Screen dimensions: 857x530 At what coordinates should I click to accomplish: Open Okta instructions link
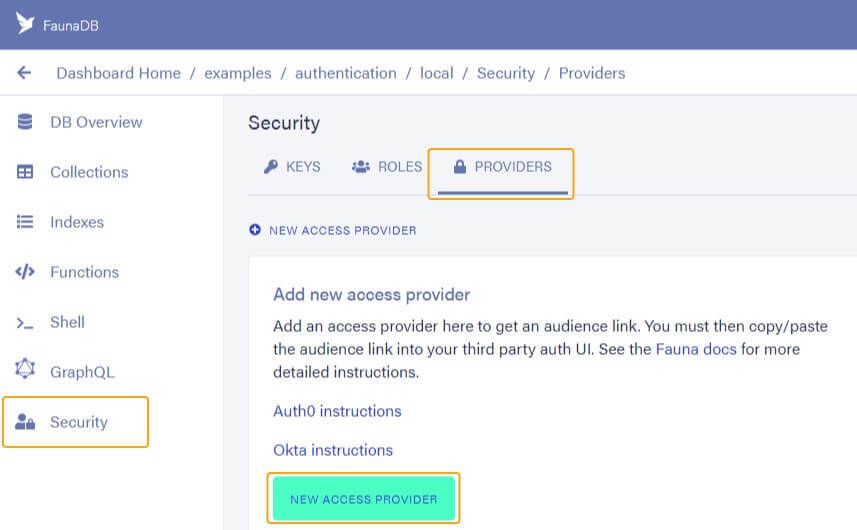point(333,450)
